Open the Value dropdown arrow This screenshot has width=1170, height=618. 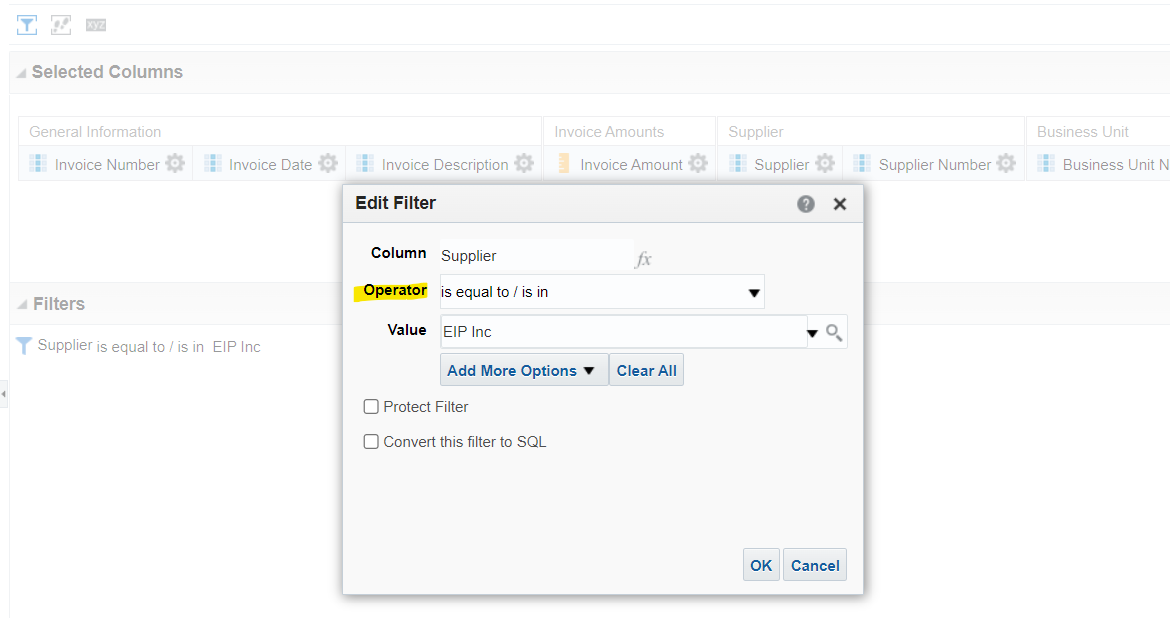pos(813,333)
